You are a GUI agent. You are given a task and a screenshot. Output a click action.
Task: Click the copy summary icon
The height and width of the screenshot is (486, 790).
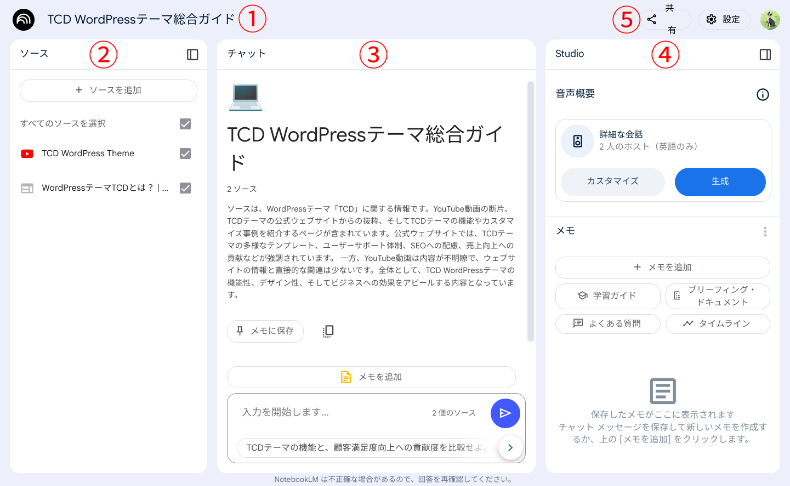(328, 331)
